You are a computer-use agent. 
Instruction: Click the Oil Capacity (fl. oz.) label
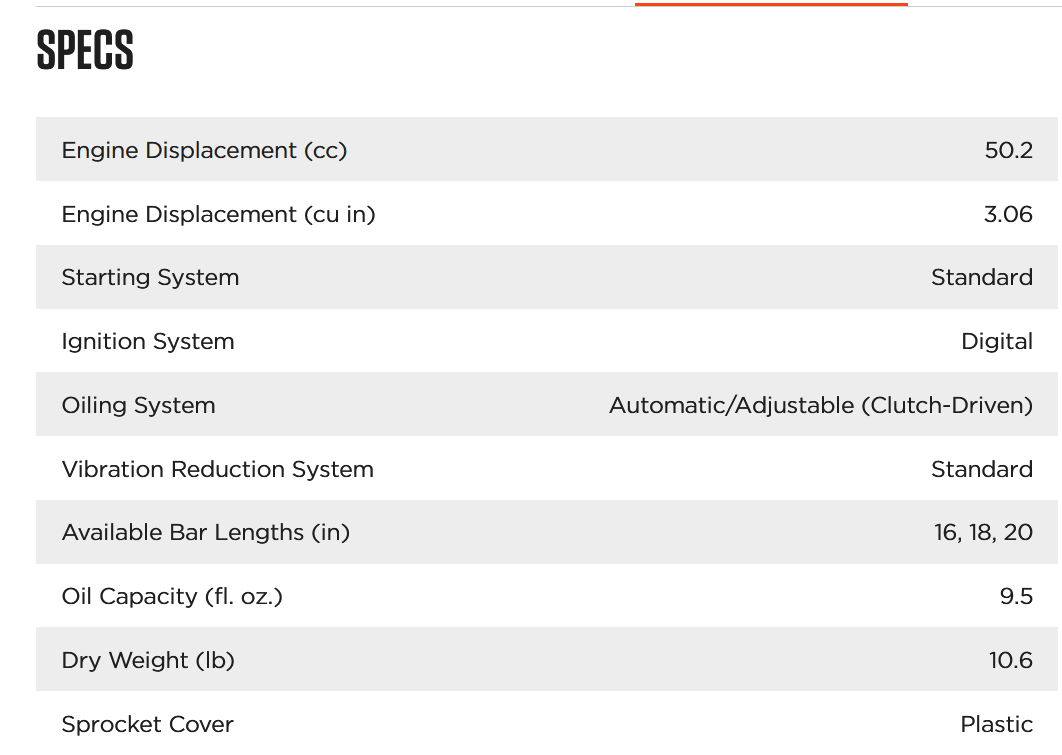[x=172, y=596]
